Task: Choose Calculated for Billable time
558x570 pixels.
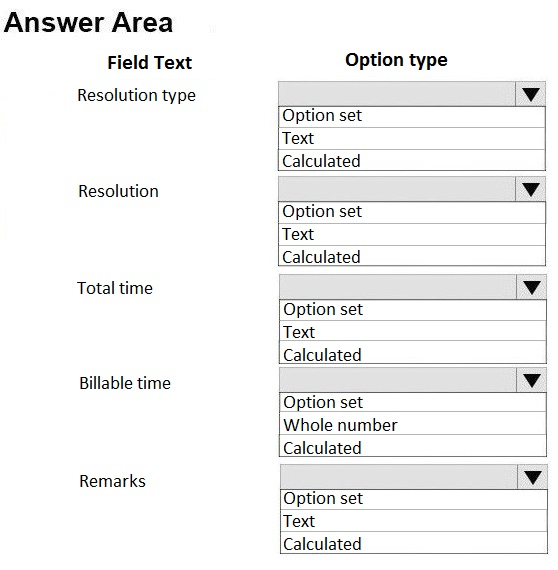Action: click(x=413, y=446)
